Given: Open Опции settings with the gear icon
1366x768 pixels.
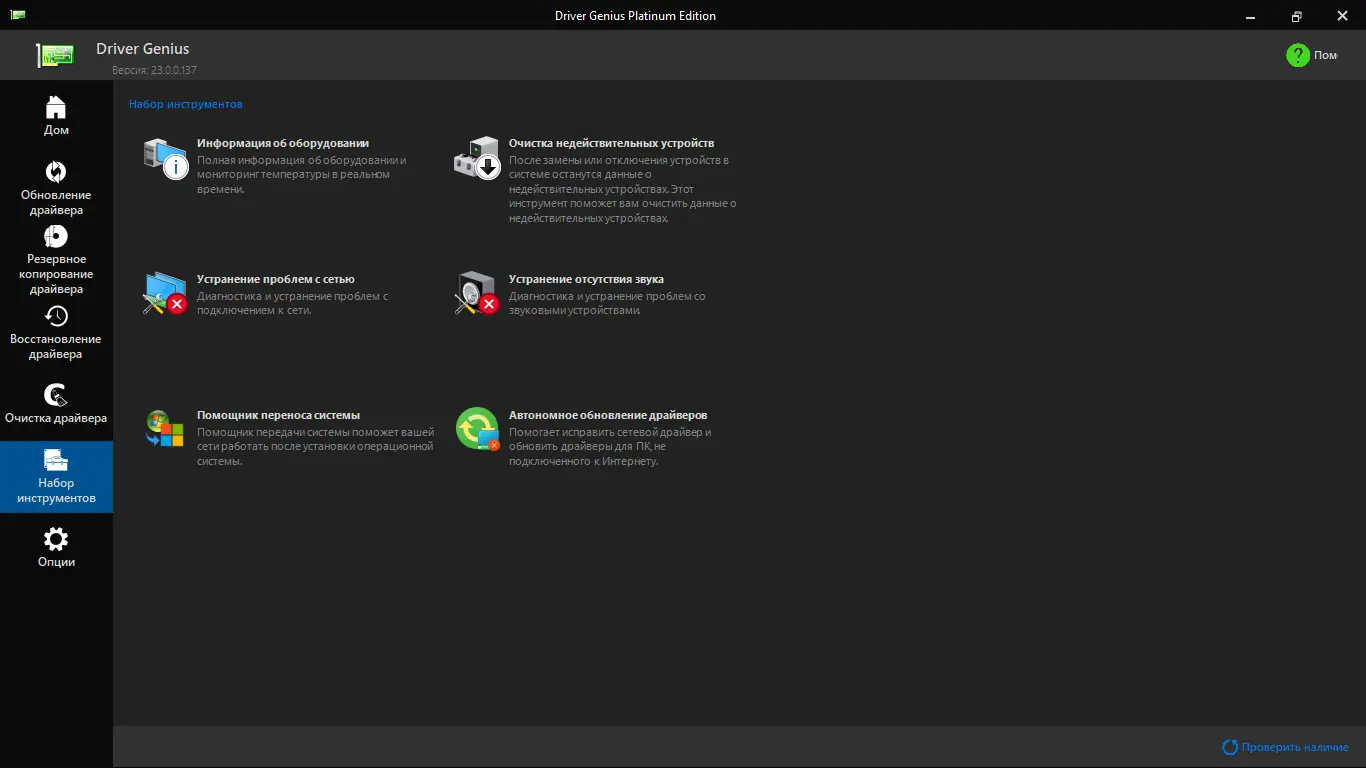Looking at the screenshot, I should pyautogui.click(x=56, y=548).
